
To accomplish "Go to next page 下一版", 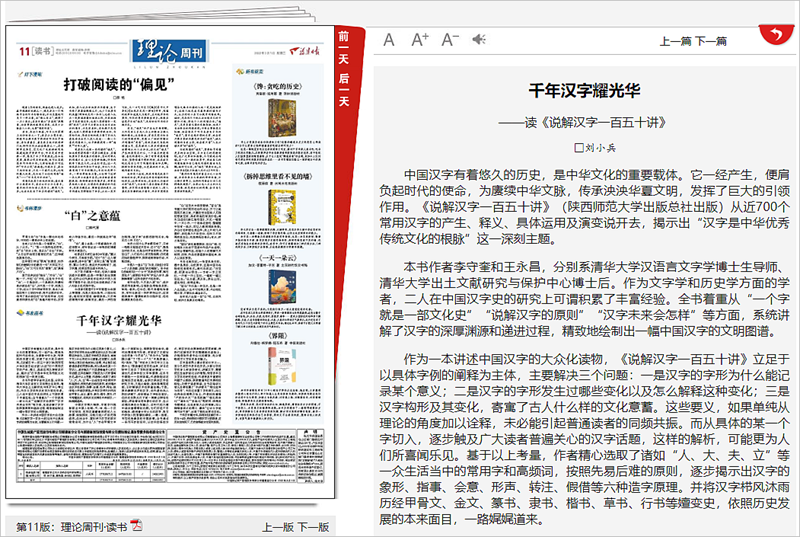I will tap(313, 527).
